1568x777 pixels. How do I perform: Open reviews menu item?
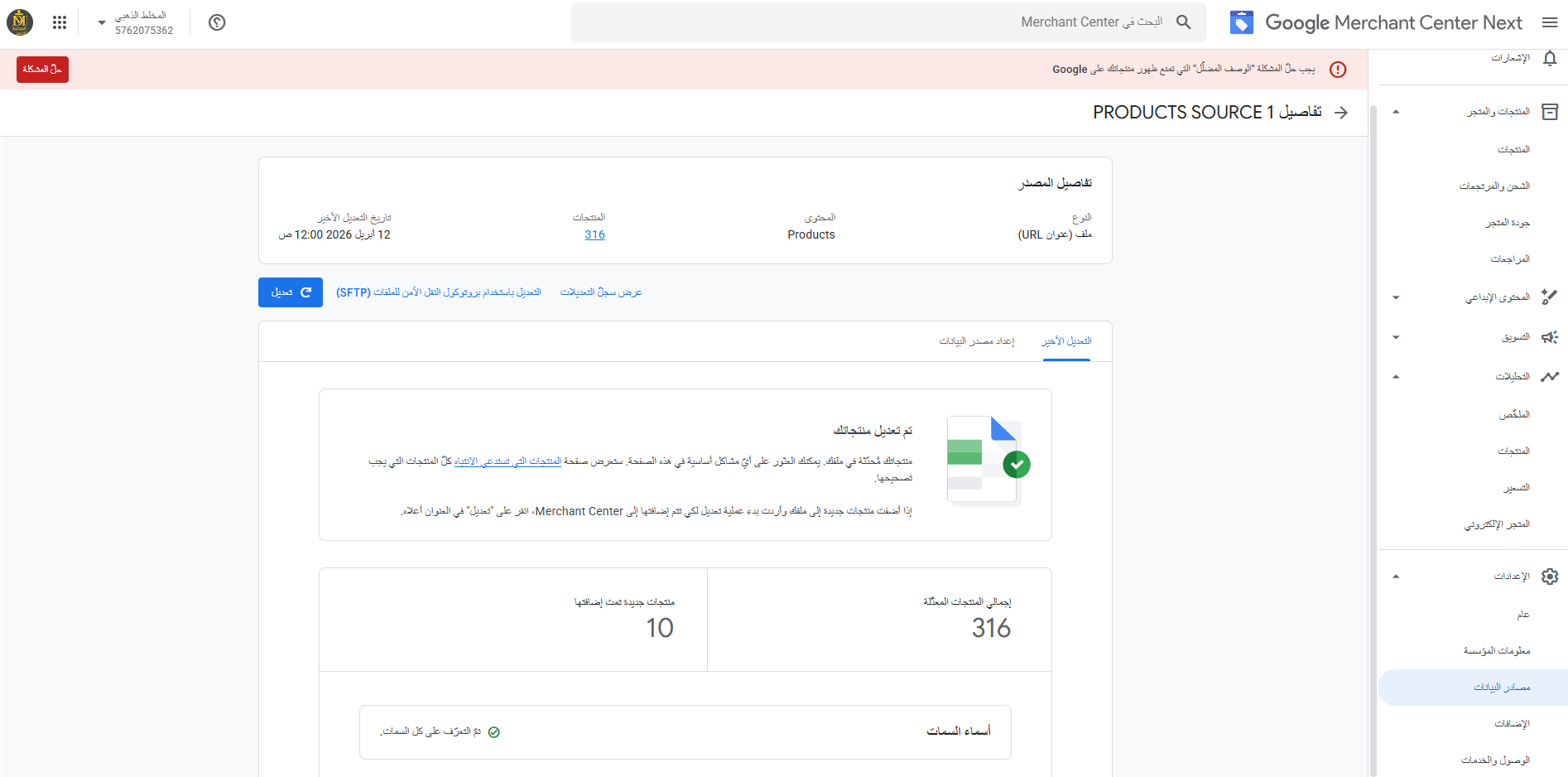(1510, 259)
